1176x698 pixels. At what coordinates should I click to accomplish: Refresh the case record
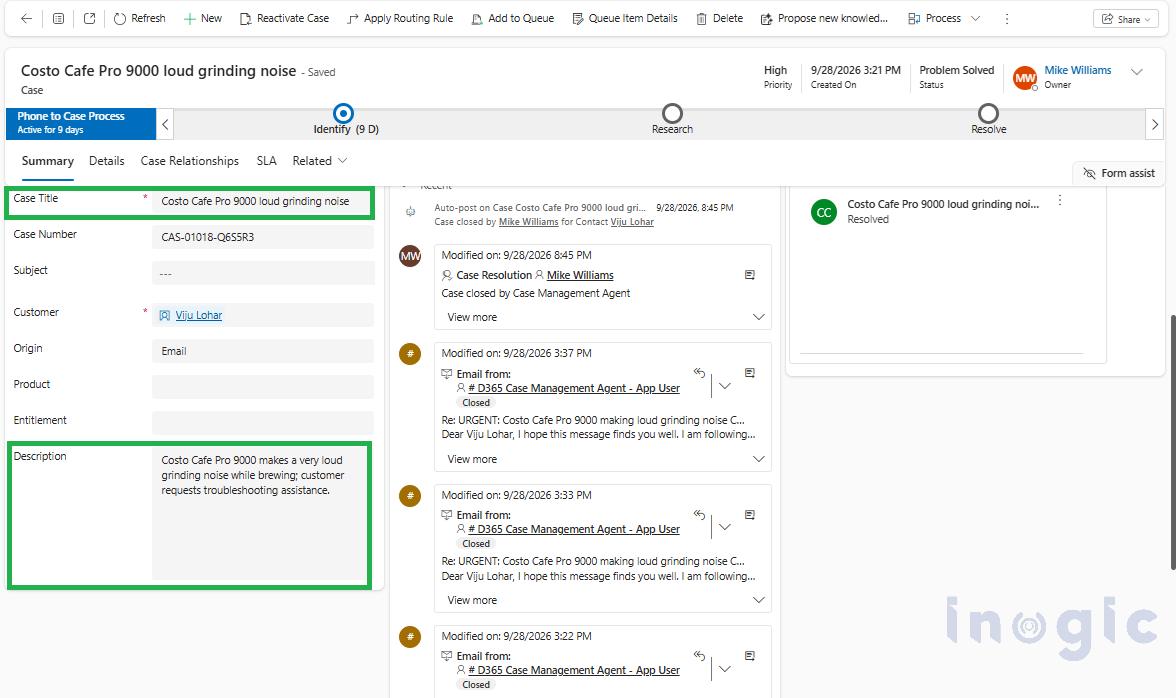click(x=140, y=19)
